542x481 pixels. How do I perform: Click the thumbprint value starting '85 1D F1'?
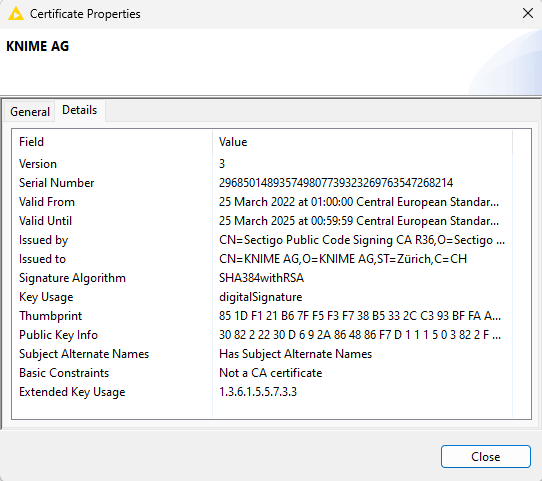point(360,316)
